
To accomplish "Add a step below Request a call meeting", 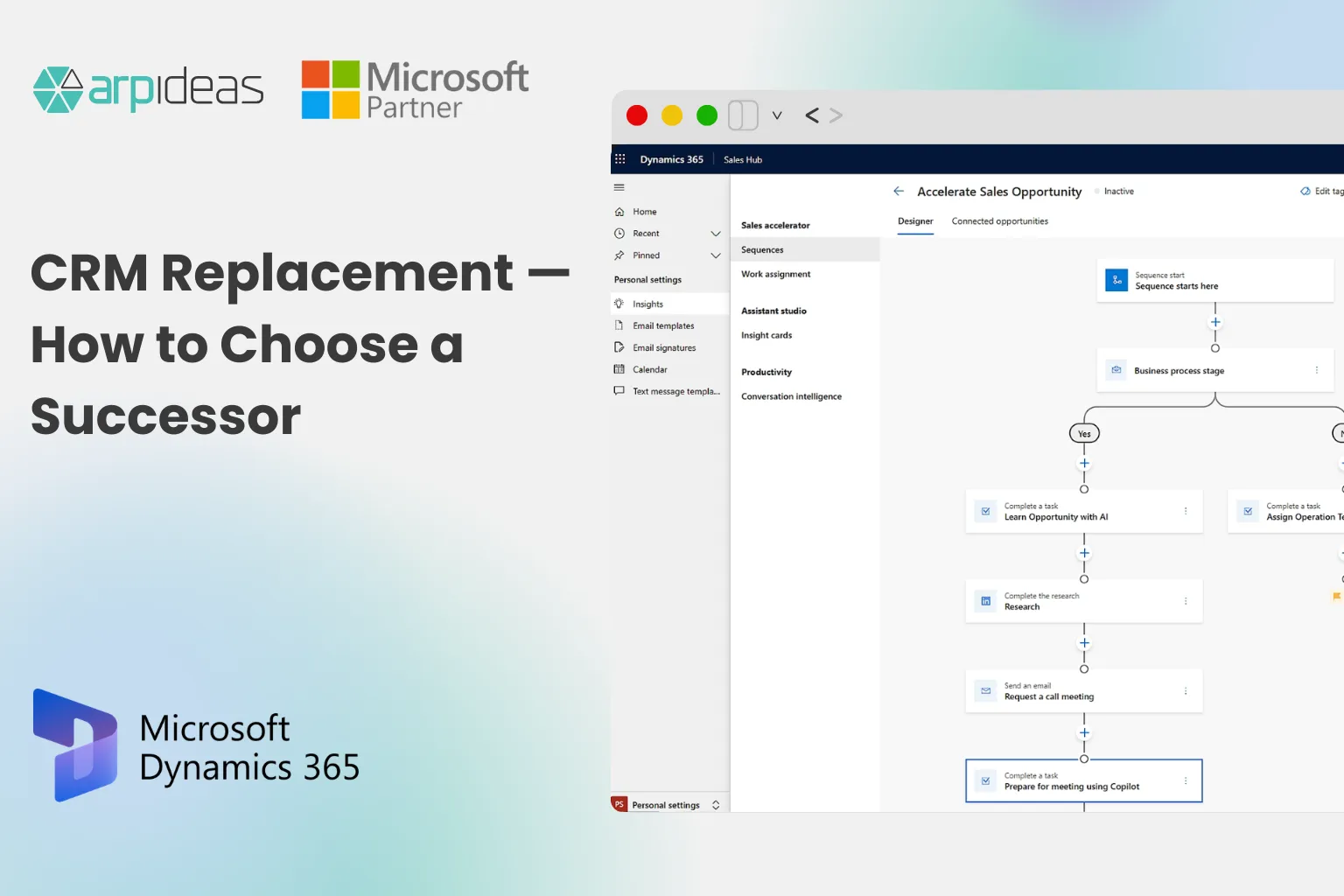I will 1084,733.
